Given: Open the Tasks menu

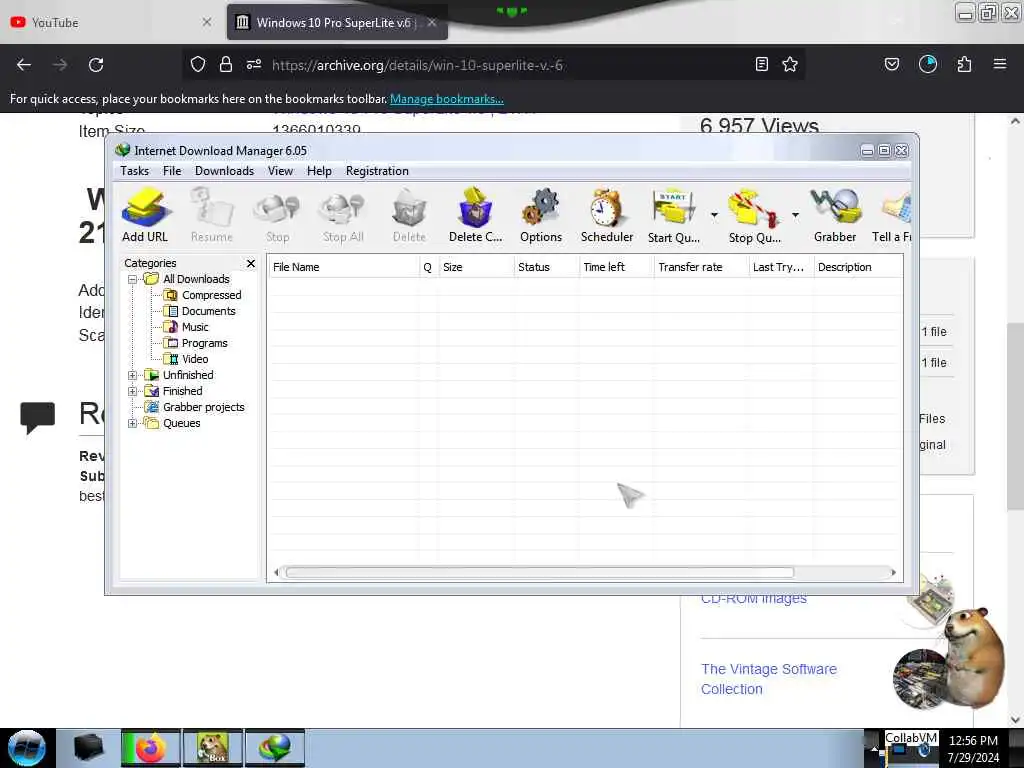Looking at the screenshot, I should 135,171.
